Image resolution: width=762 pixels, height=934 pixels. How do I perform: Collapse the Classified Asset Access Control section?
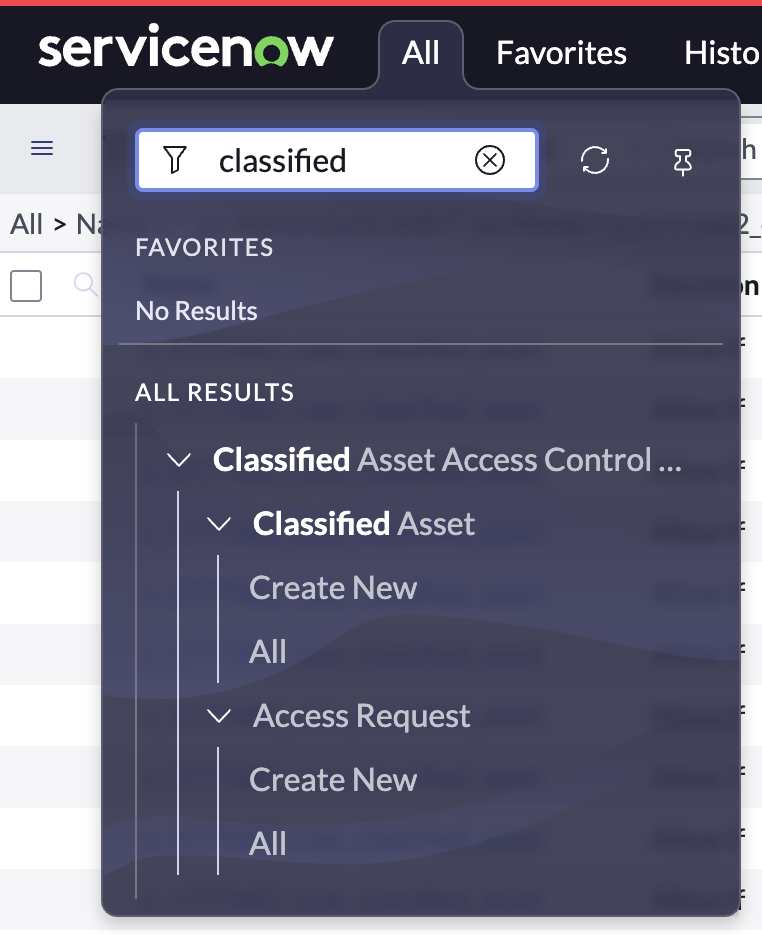click(x=178, y=460)
